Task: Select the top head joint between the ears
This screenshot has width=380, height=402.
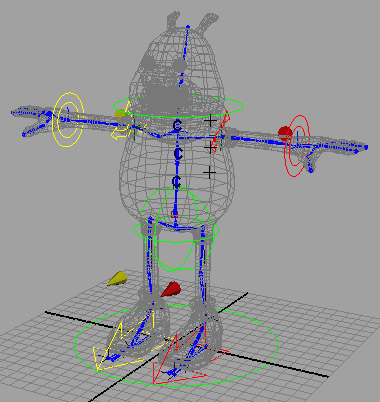Action: (188, 26)
